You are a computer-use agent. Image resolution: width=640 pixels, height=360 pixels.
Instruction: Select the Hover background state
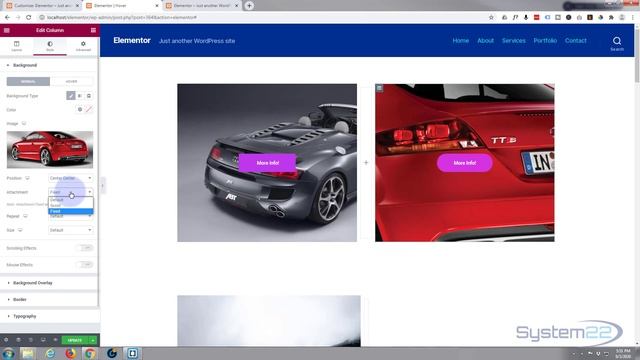71,82
